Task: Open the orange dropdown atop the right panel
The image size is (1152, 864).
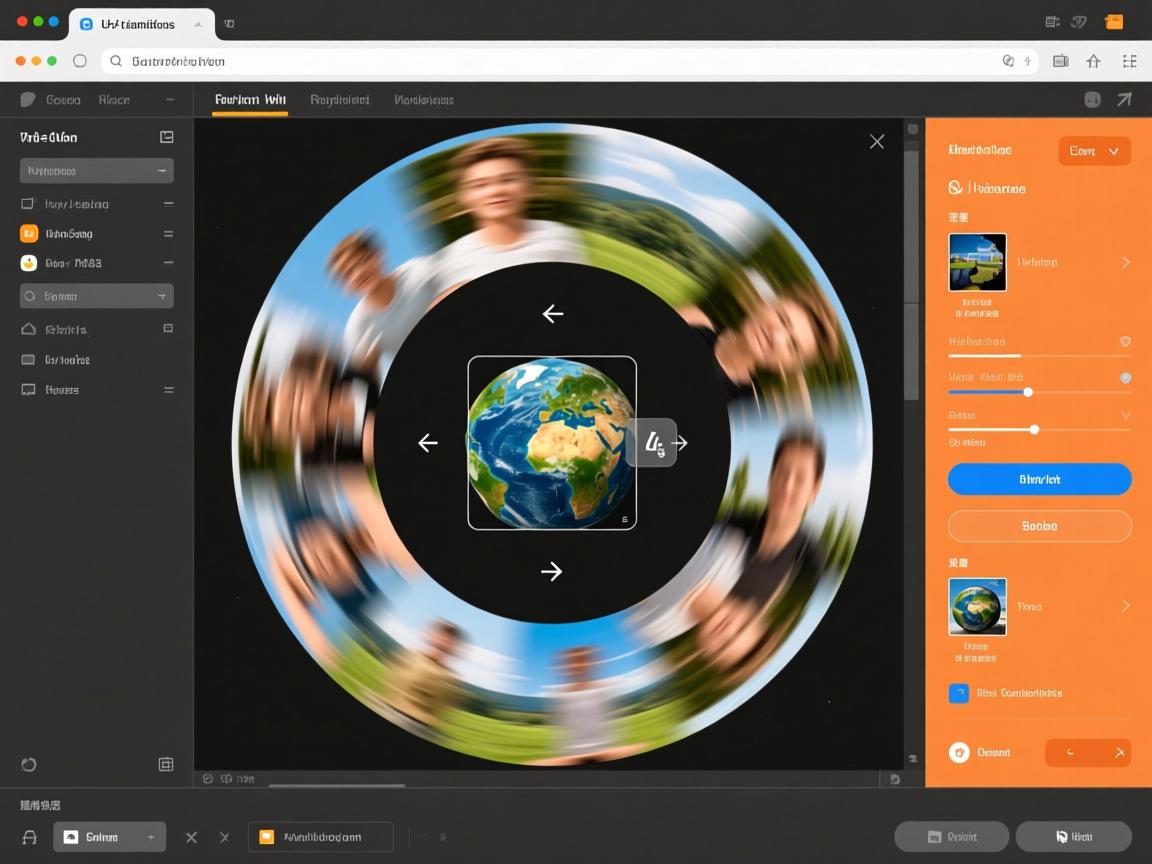Action: (1094, 151)
